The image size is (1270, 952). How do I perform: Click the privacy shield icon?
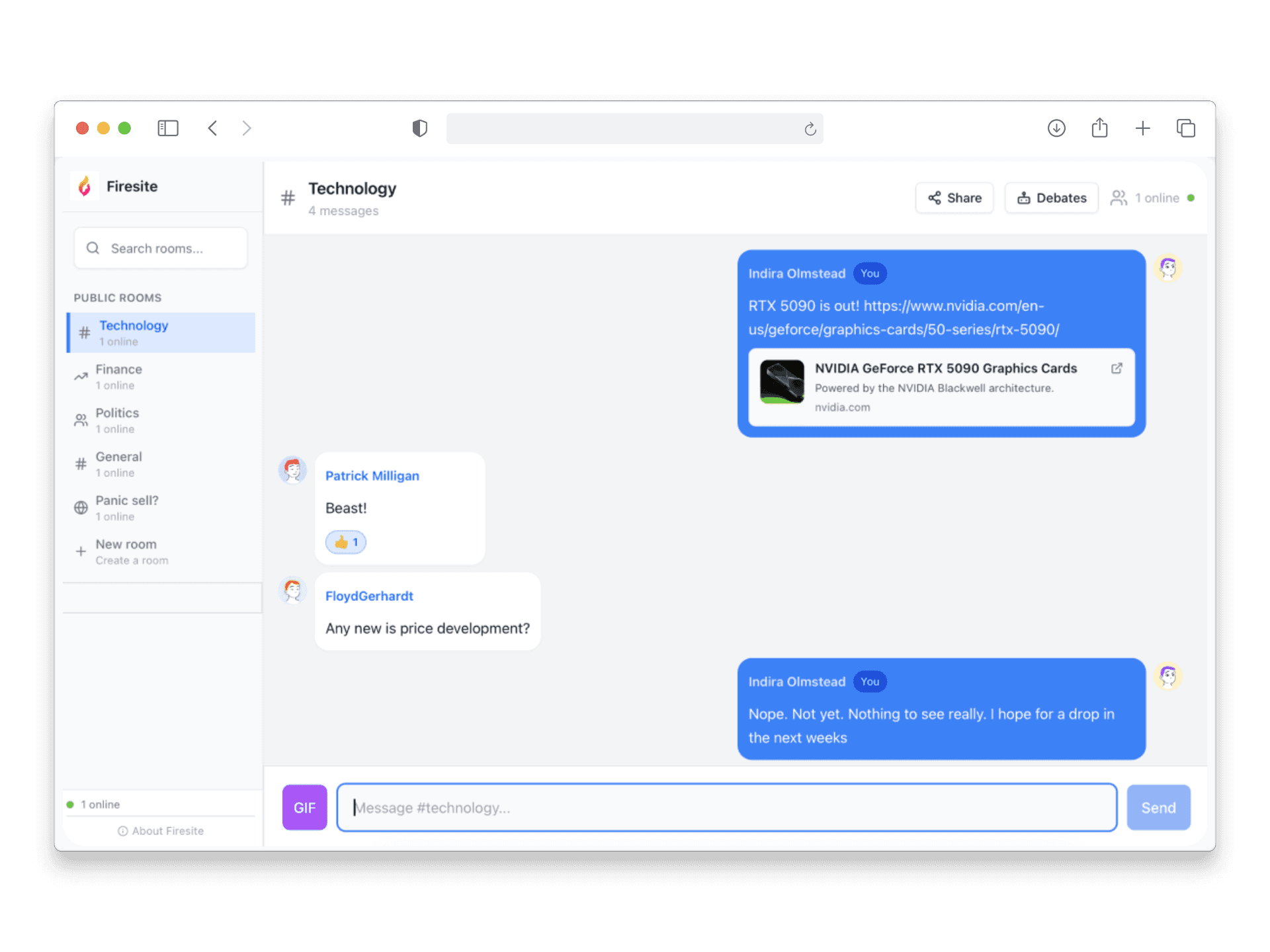(419, 128)
